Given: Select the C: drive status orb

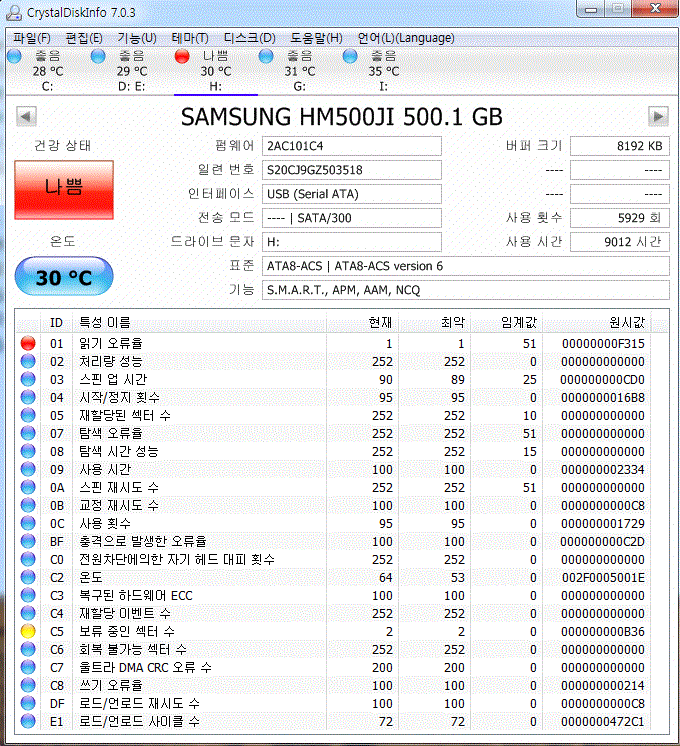Looking at the screenshot, I should (x=15, y=56).
